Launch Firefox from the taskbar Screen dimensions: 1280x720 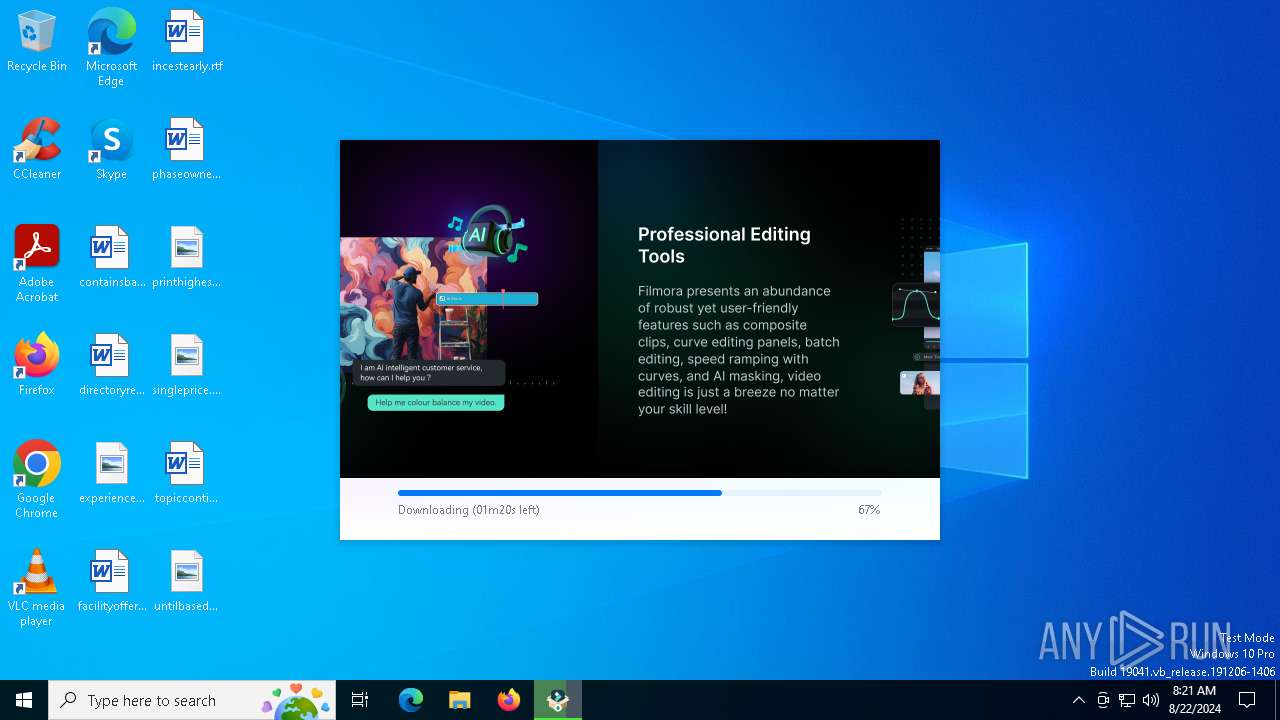509,700
